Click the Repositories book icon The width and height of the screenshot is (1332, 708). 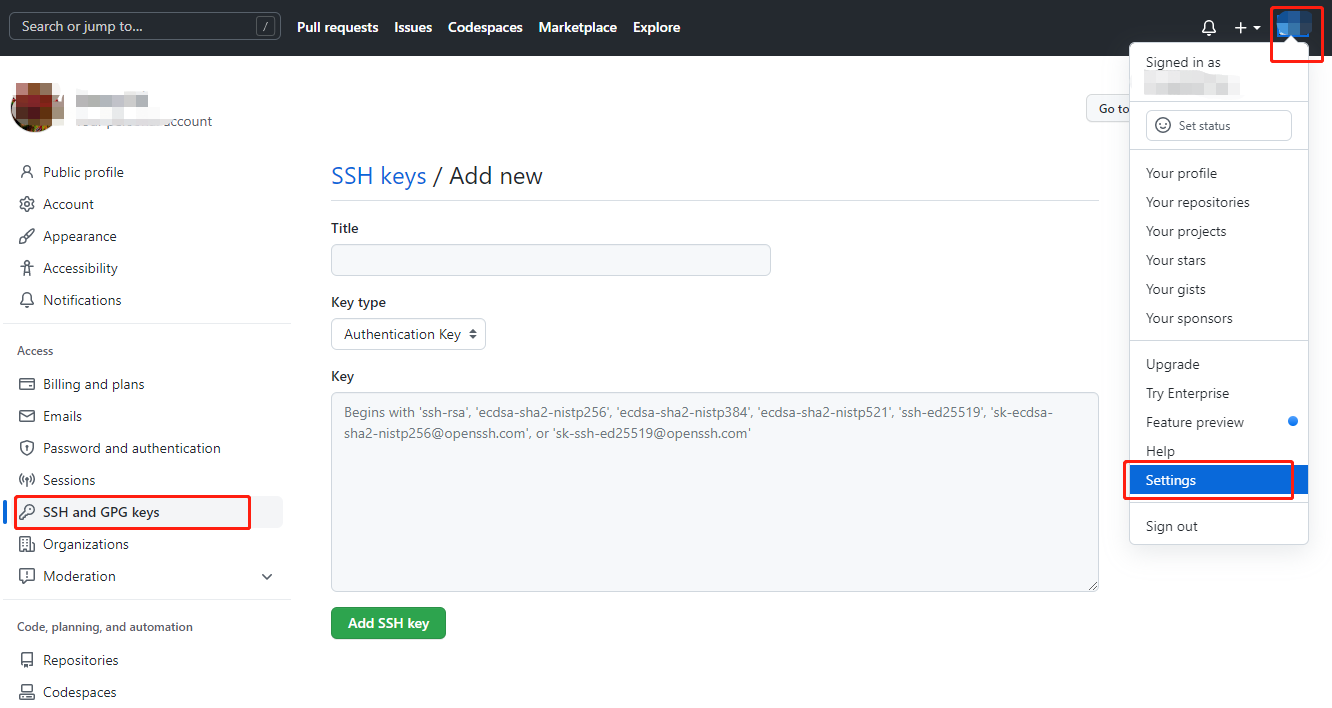27,660
